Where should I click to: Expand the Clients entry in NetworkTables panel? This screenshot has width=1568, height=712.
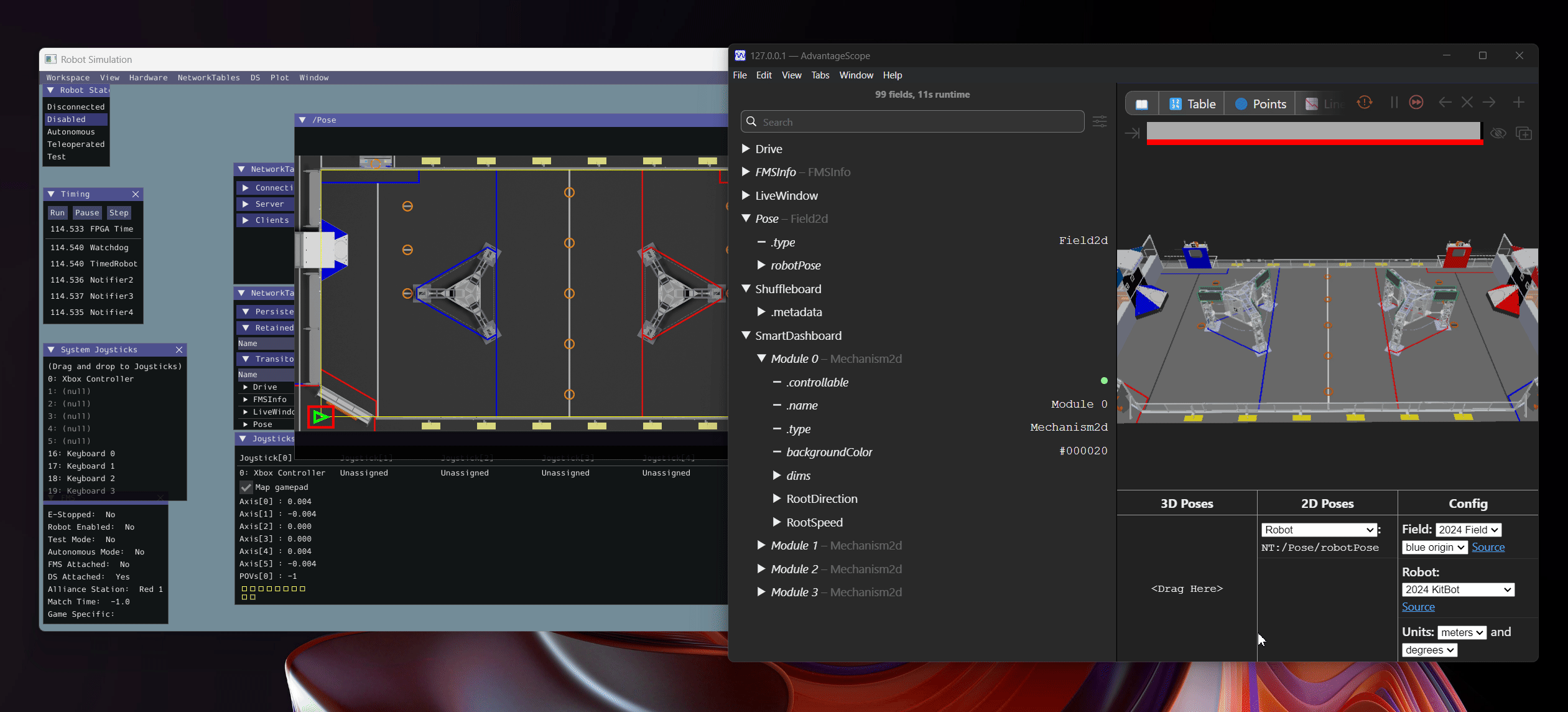(246, 220)
